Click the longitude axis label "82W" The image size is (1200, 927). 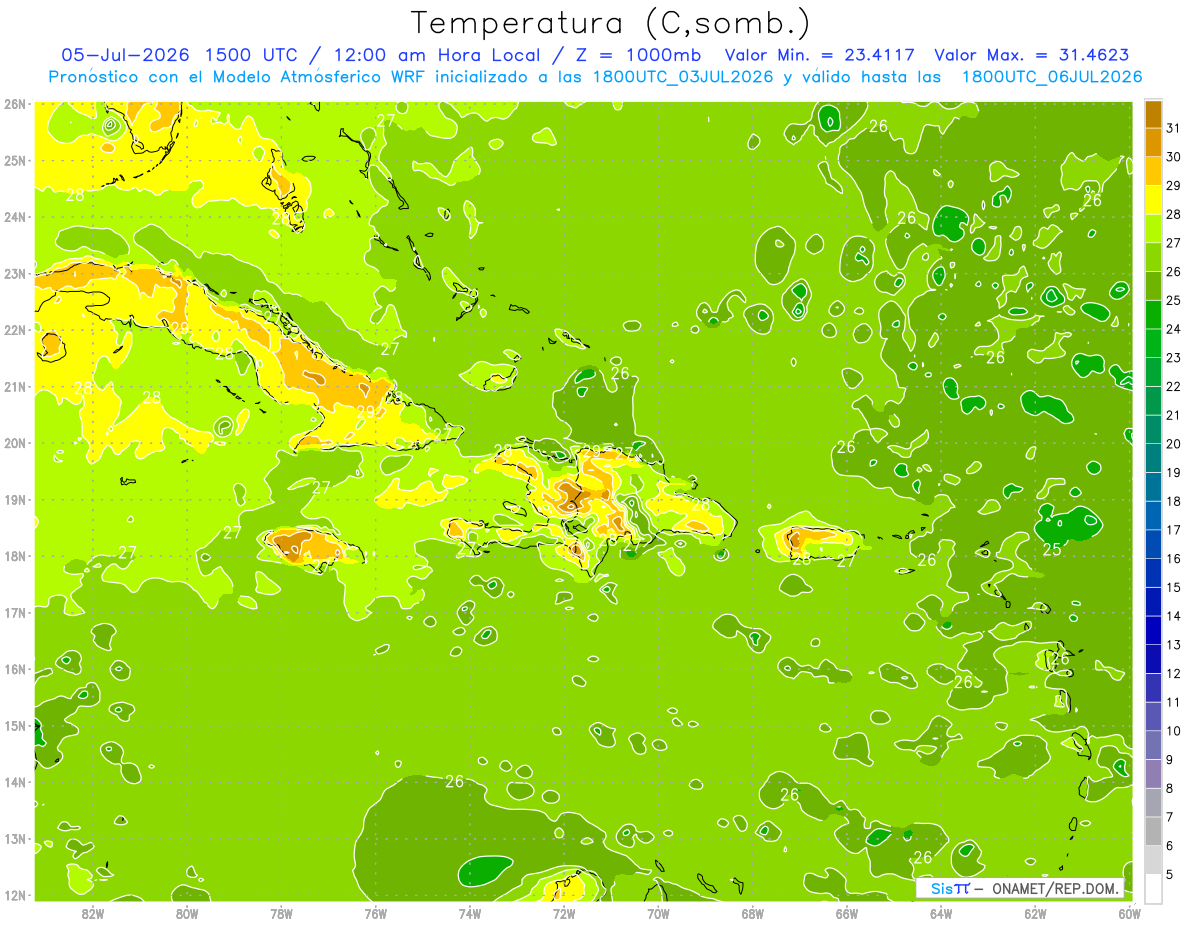(x=93, y=913)
